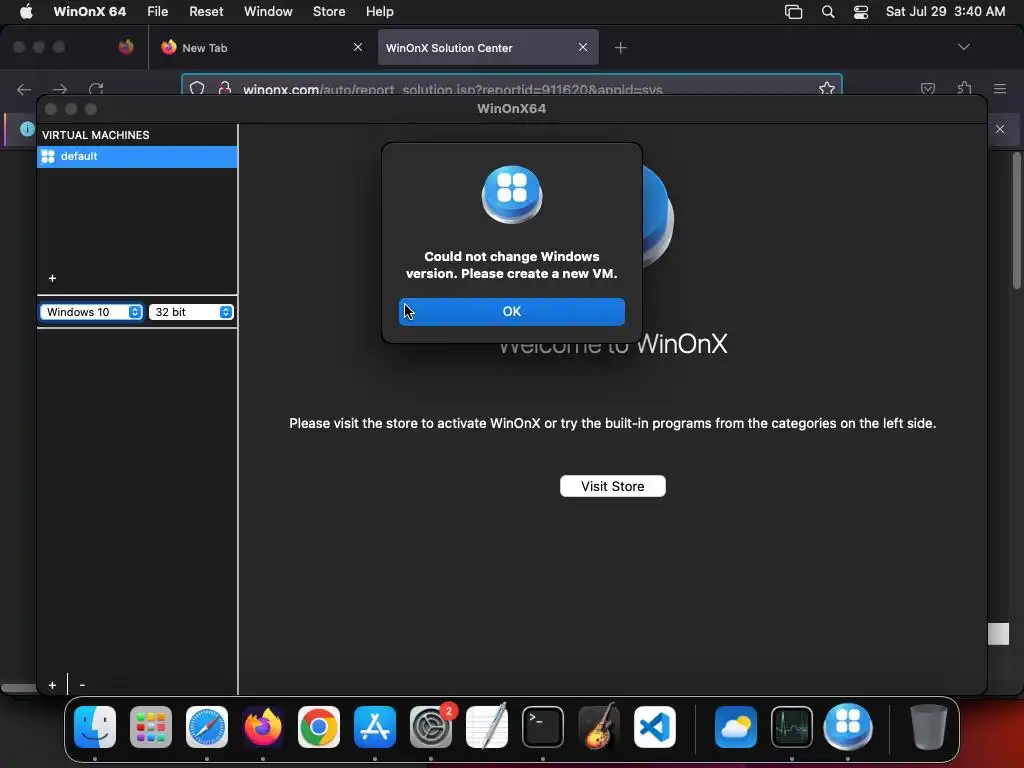The height and width of the screenshot is (768, 1024).
Task: Open the 32 bit architecture dropdown
Action: pos(191,312)
